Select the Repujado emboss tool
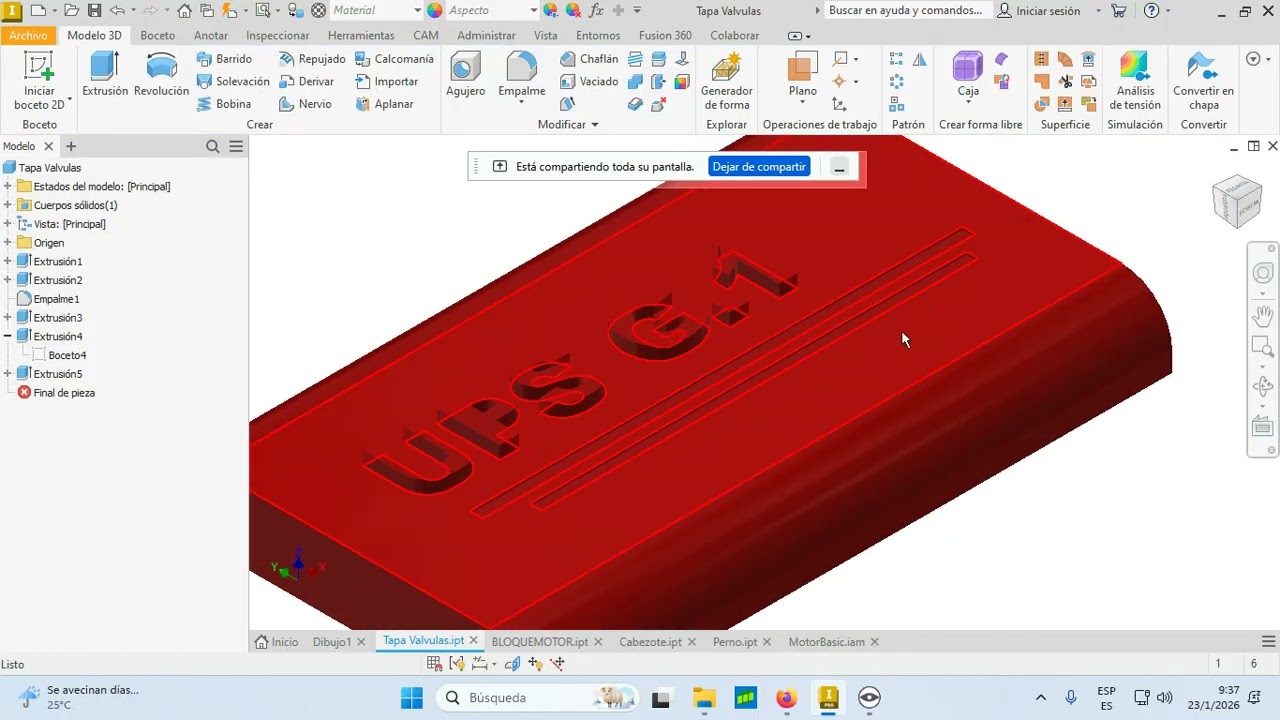 [312, 59]
